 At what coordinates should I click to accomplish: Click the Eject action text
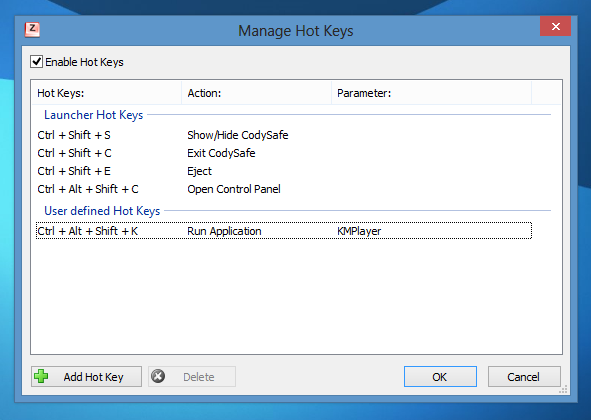(x=199, y=171)
